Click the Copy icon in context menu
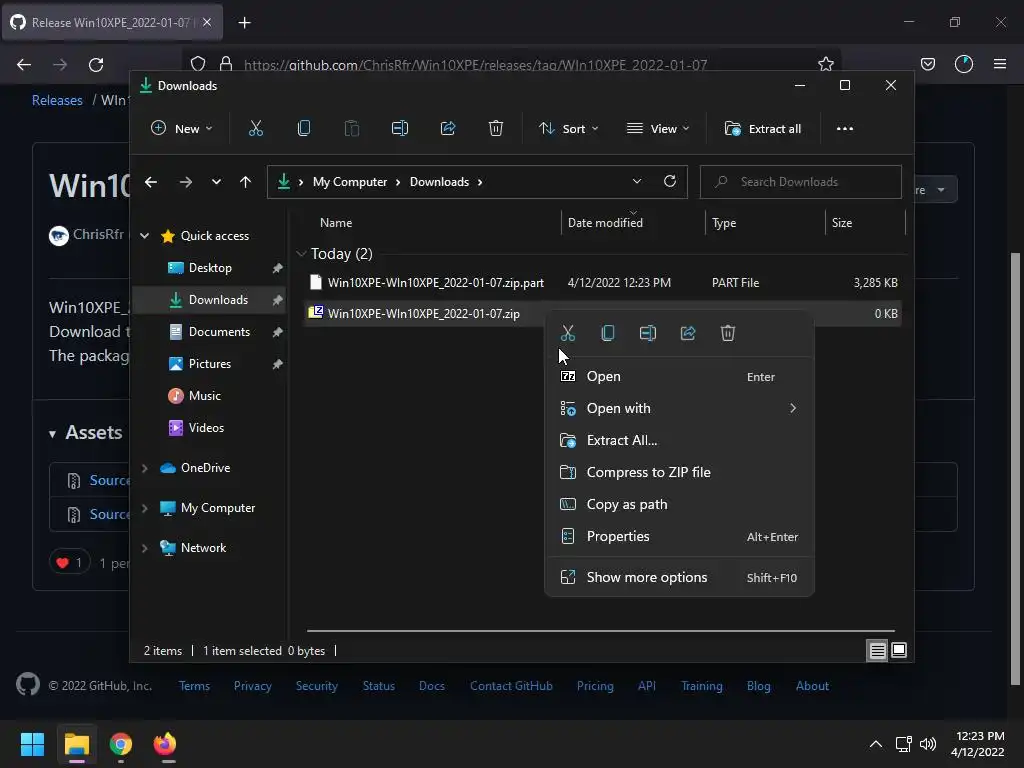The width and height of the screenshot is (1024, 768). tap(608, 334)
